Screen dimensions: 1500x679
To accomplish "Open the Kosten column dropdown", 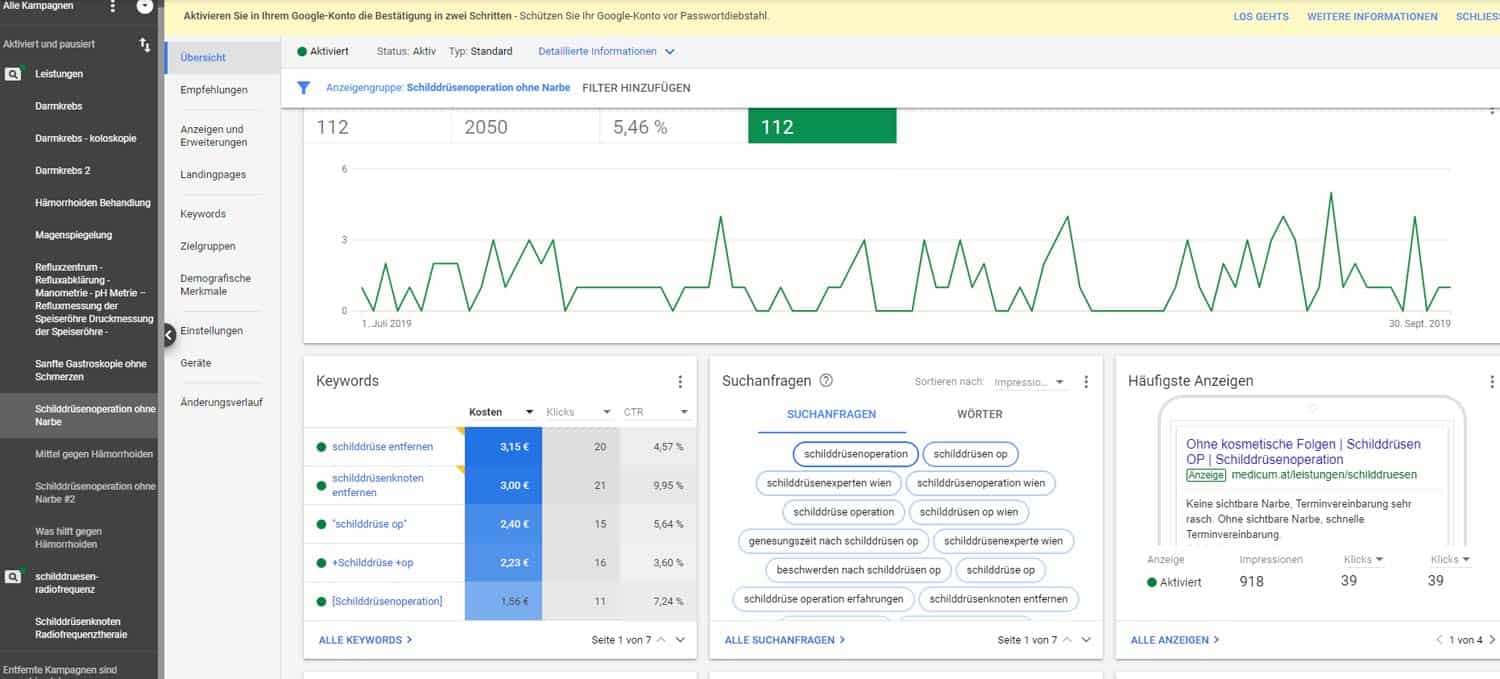I will 528,412.
